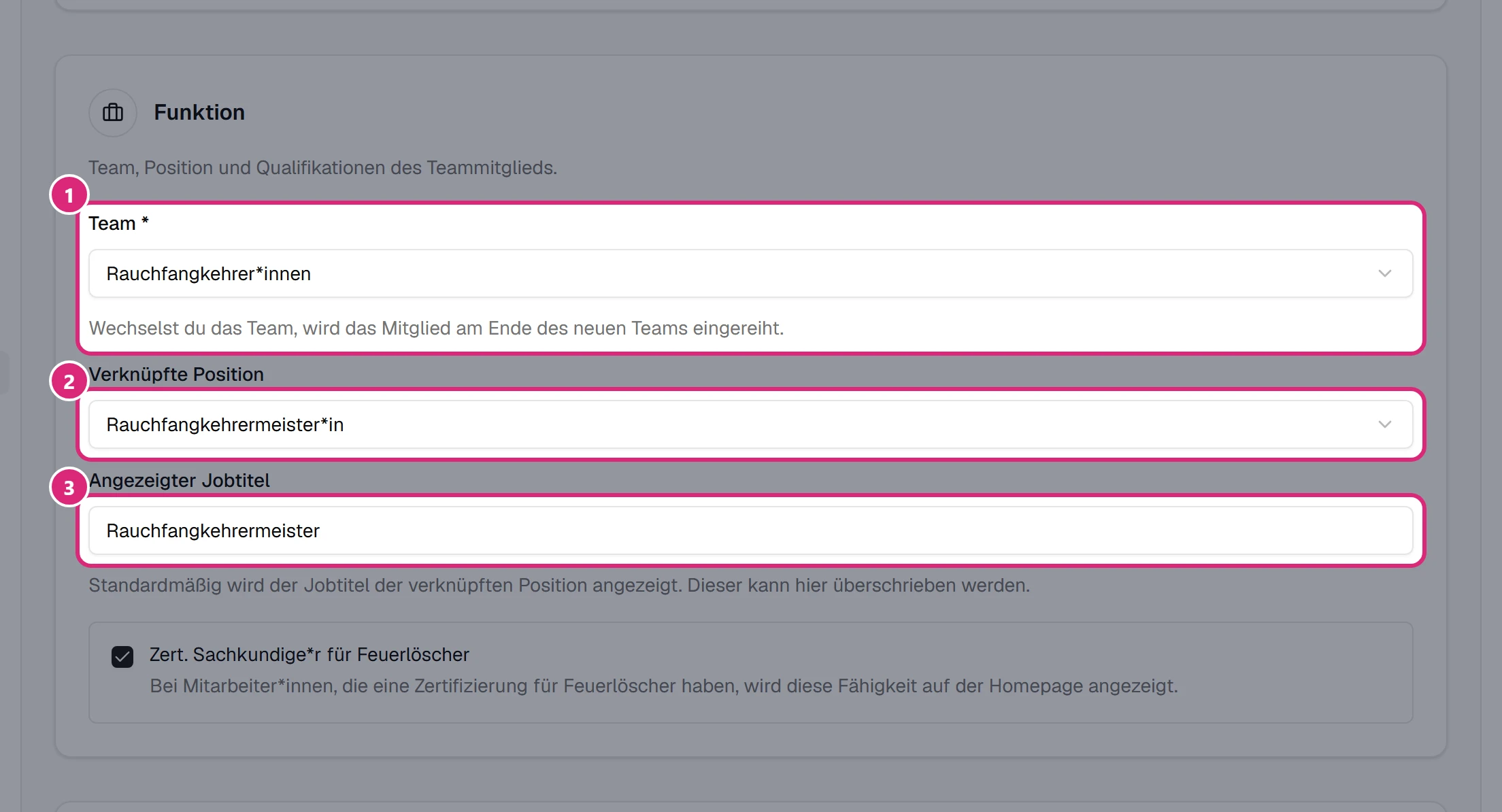Click the 'Funktion' section heading
Screen dimensions: 1502x812
click(199, 112)
